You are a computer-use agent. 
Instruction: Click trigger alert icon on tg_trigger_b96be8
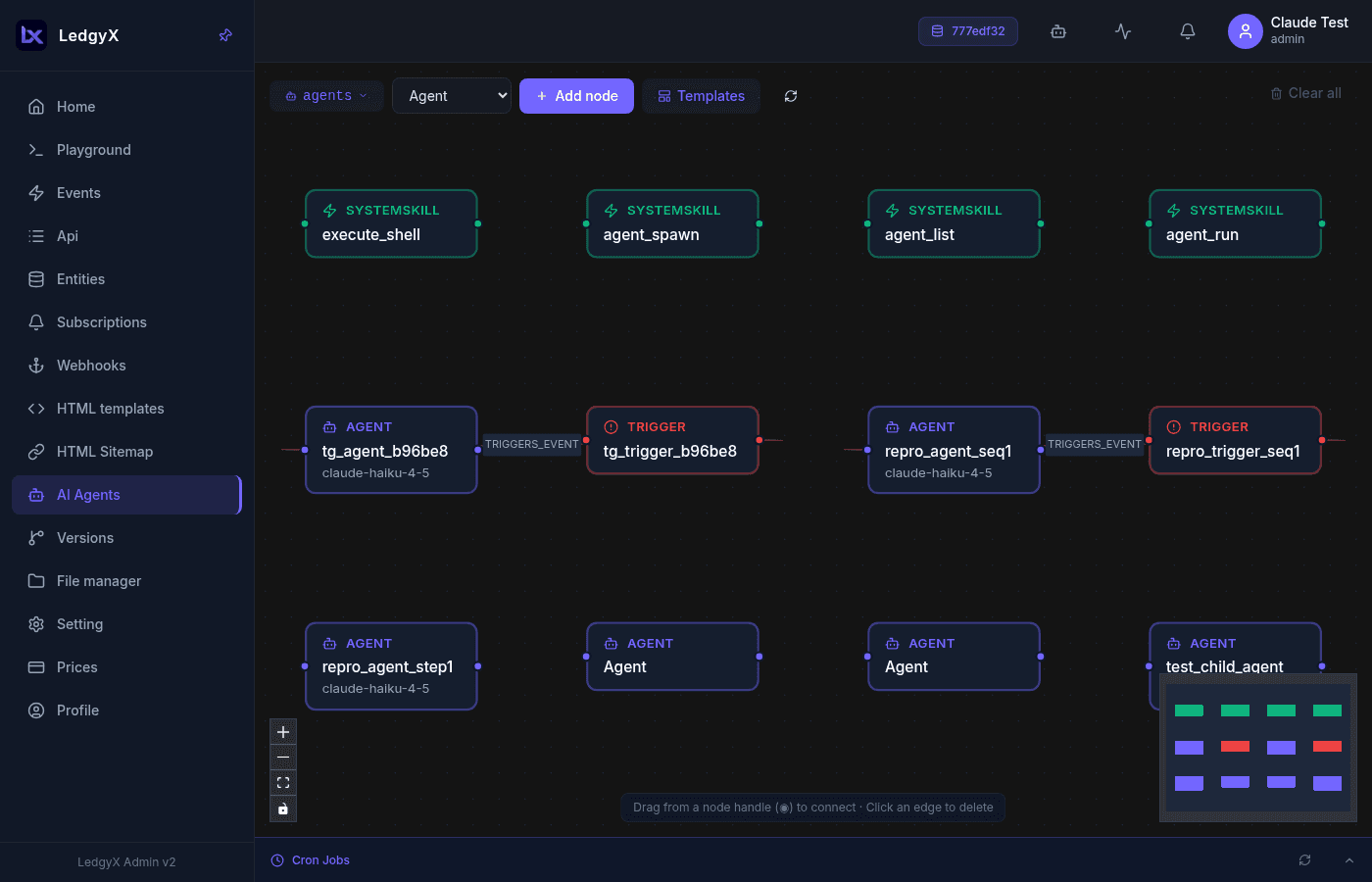pyautogui.click(x=612, y=427)
